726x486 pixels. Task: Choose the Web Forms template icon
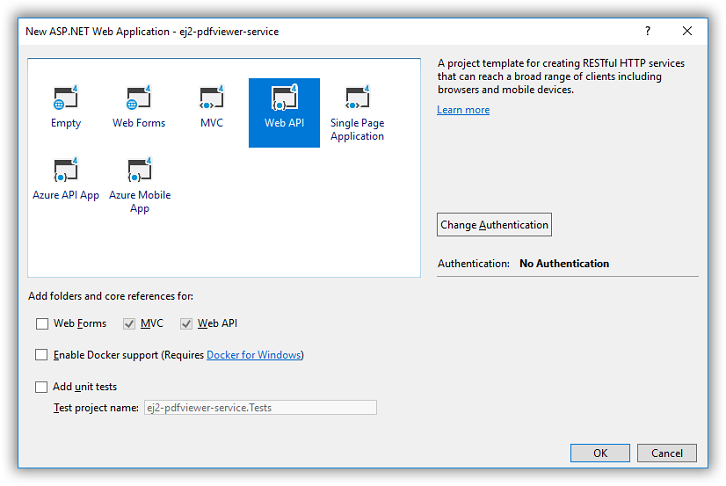(138, 98)
